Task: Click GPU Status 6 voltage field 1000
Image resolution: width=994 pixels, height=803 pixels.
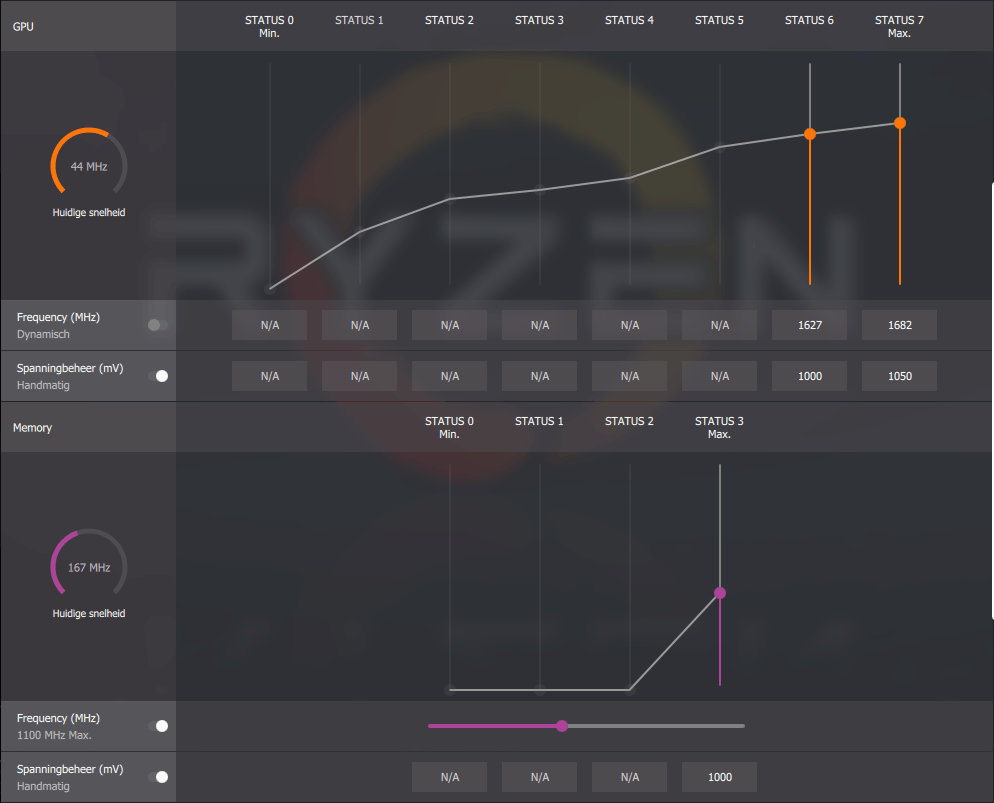Action: pyautogui.click(x=810, y=376)
